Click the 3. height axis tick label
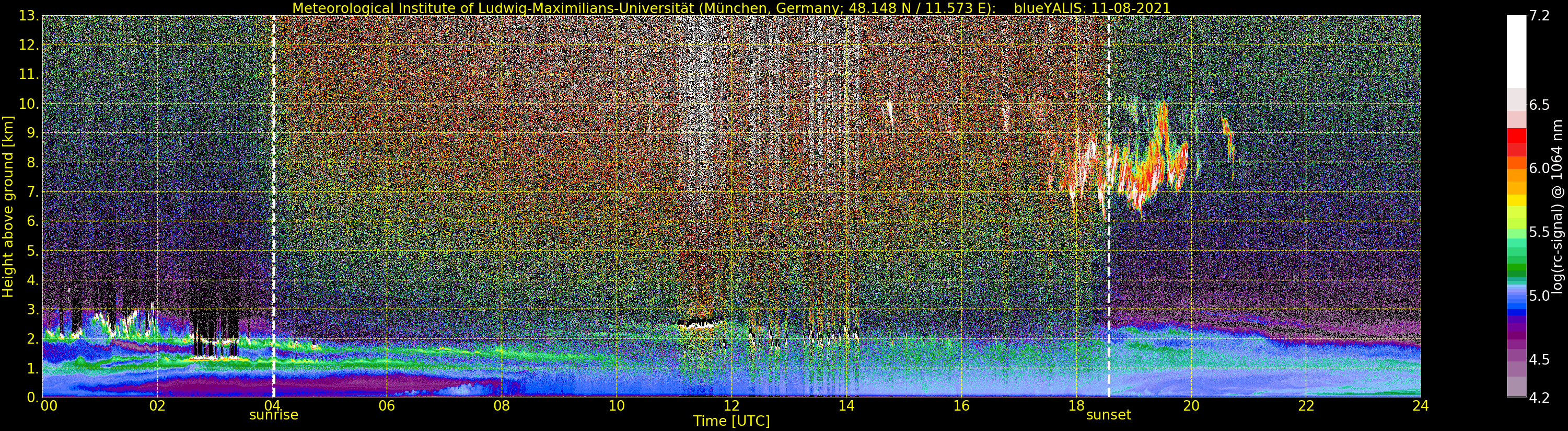Screen dimensions: 1568x431 [33, 309]
